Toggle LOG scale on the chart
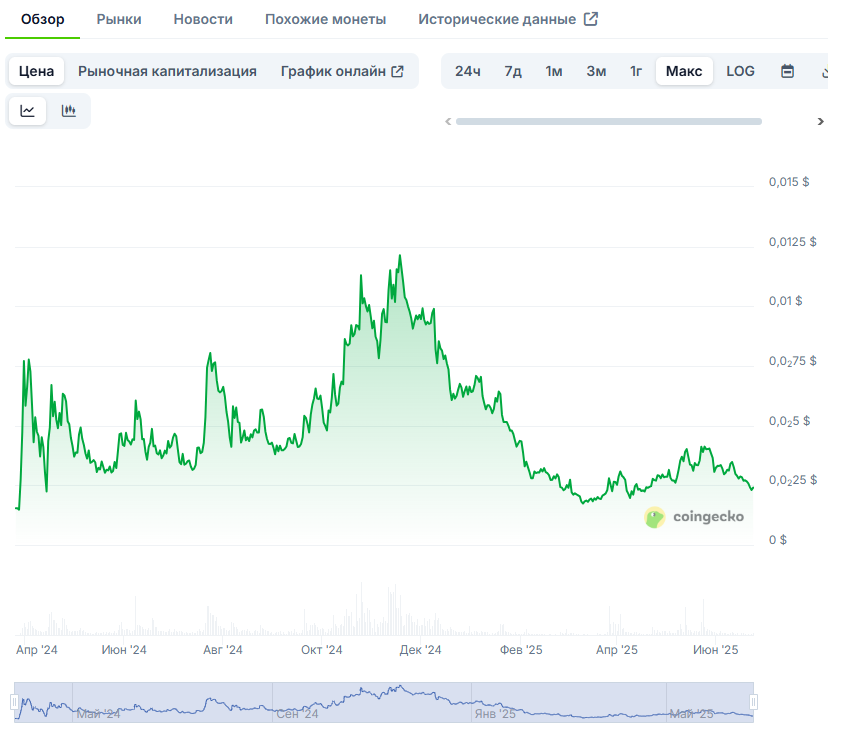 (740, 71)
